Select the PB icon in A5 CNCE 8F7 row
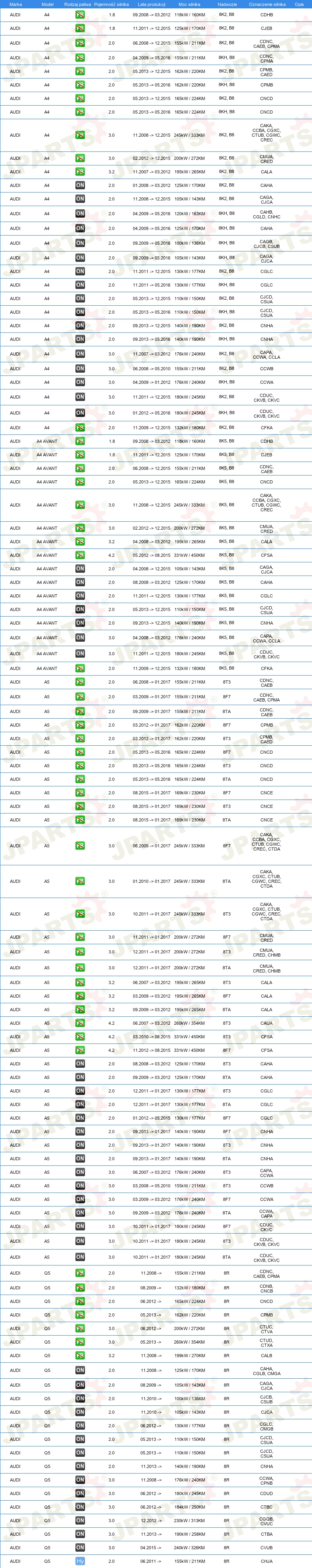Screen dimensions: 312x1568 pos(80,792)
